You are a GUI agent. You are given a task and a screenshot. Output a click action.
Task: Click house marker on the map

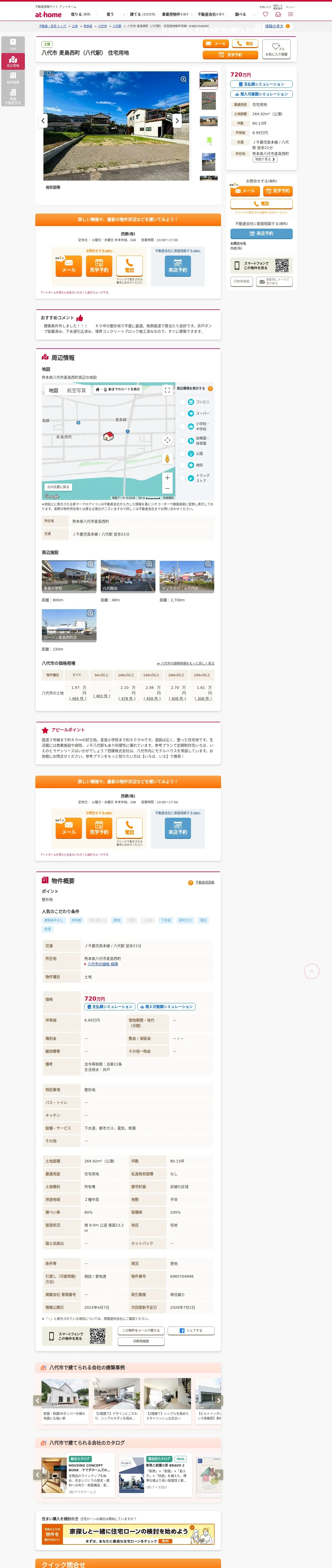(108, 436)
